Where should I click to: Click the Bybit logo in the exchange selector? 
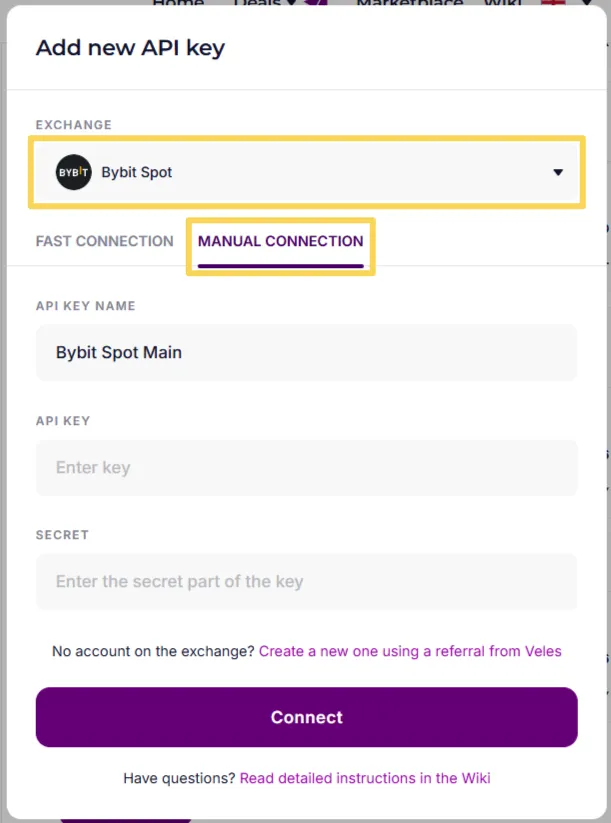point(71,171)
